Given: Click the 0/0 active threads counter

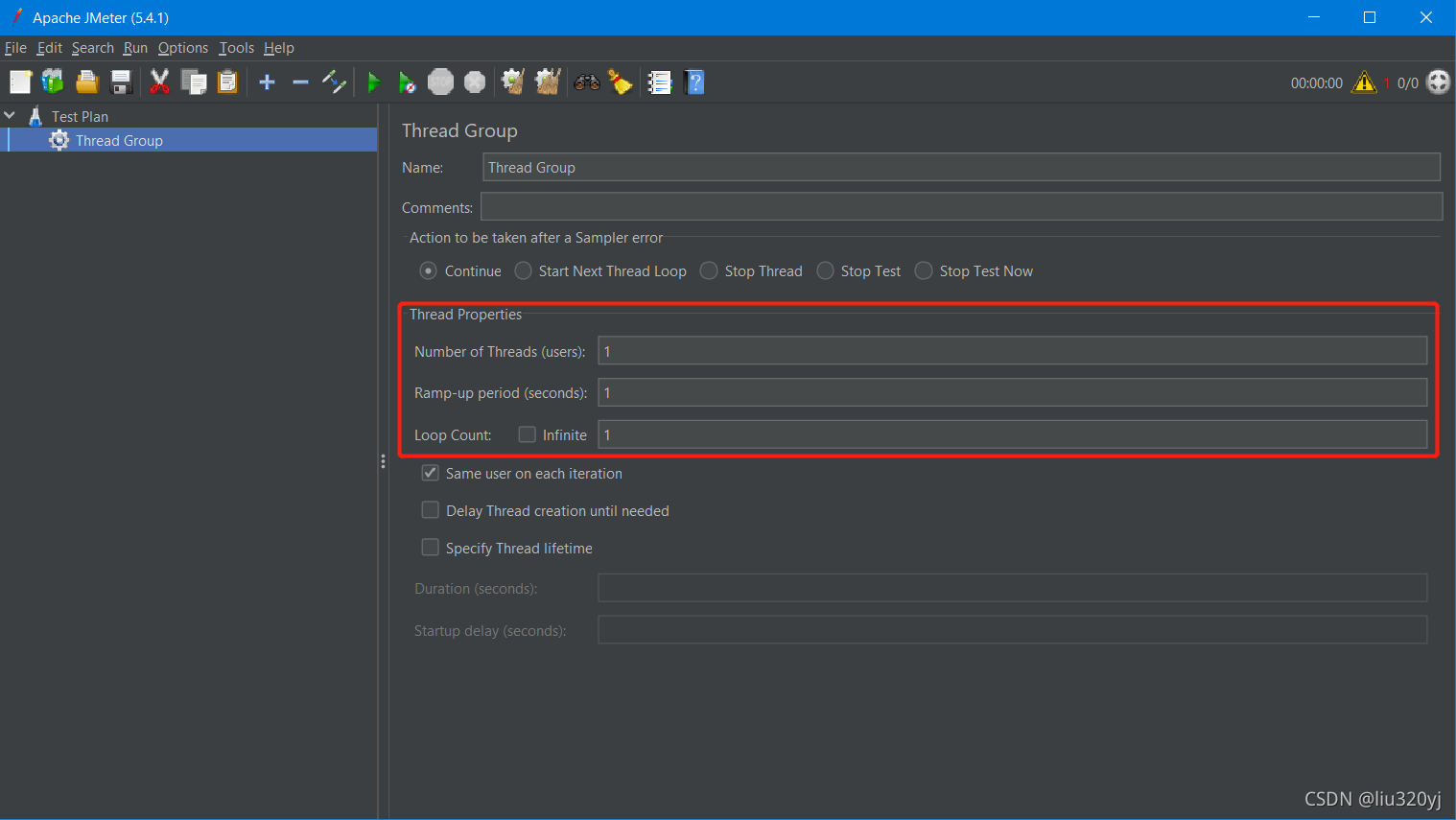Looking at the screenshot, I should point(1408,83).
